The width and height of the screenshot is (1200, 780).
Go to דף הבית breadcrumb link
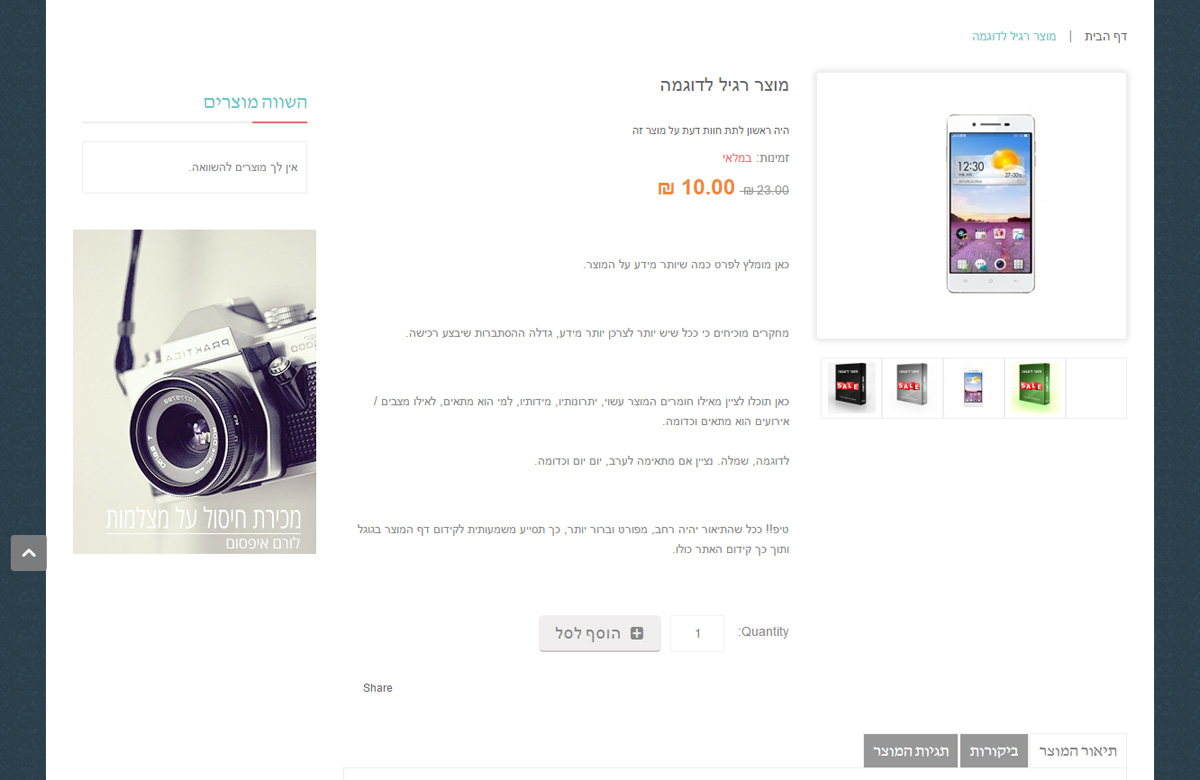[x=1106, y=36]
